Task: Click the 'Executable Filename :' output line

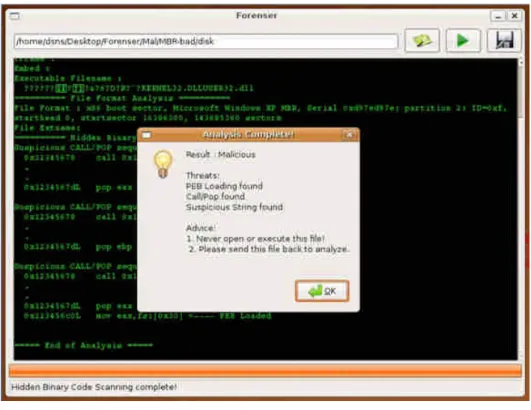Action: click(x=68, y=79)
